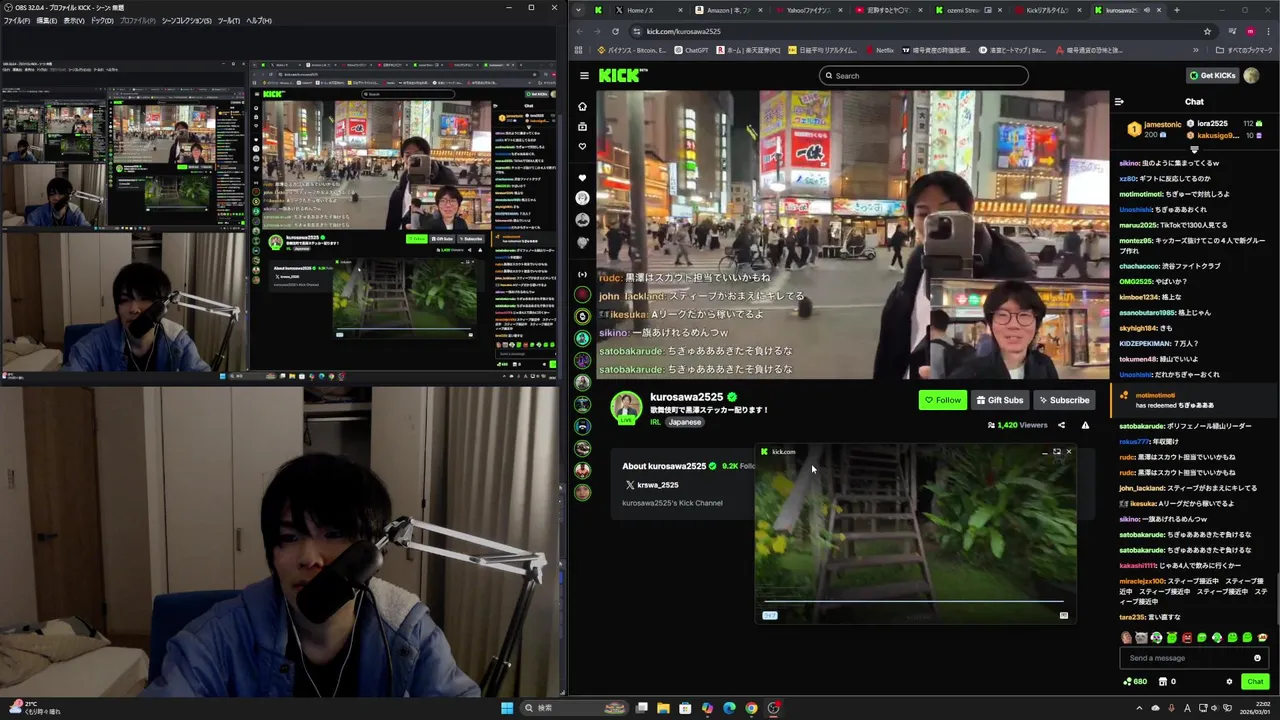Click user profile avatar in Kick header
Screen dimensions: 1280x720
point(1251,75)
